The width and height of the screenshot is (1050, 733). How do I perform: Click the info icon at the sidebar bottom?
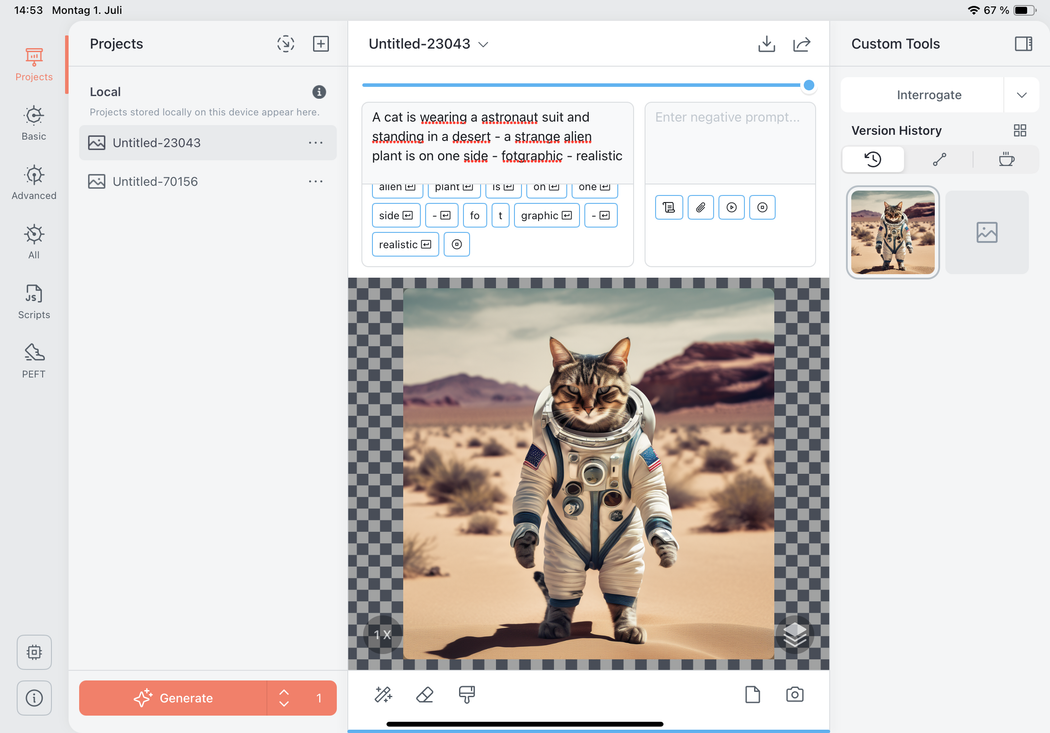pyautogui.click(x=34, y=698)
